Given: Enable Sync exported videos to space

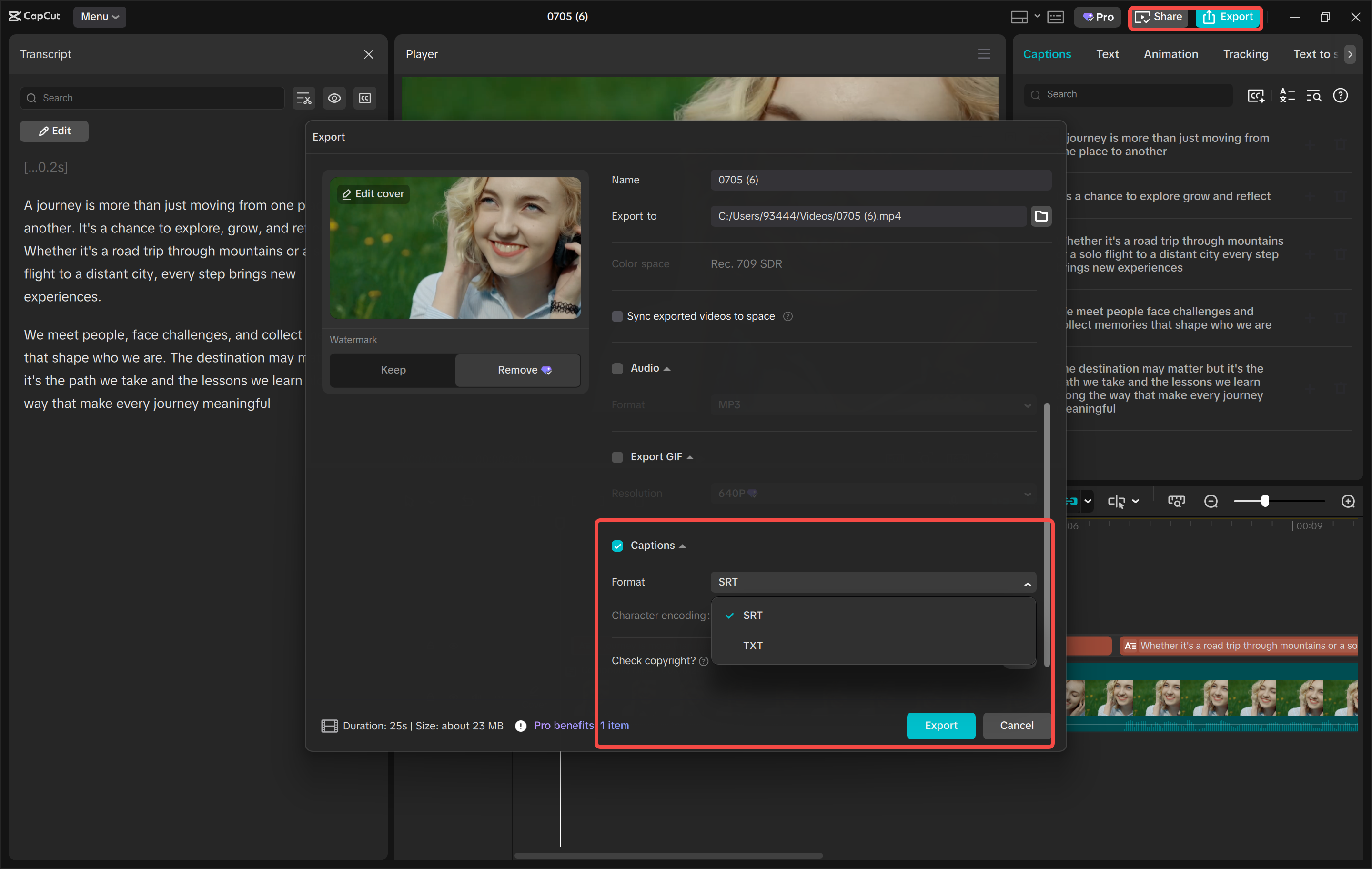Looking at the screenshot, I should tap(617, 316).
